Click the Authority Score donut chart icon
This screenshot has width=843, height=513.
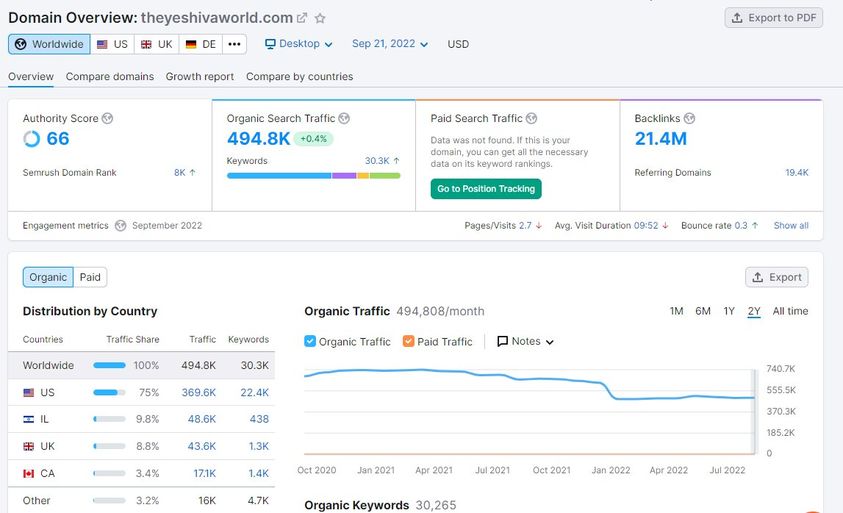[31, 139]
